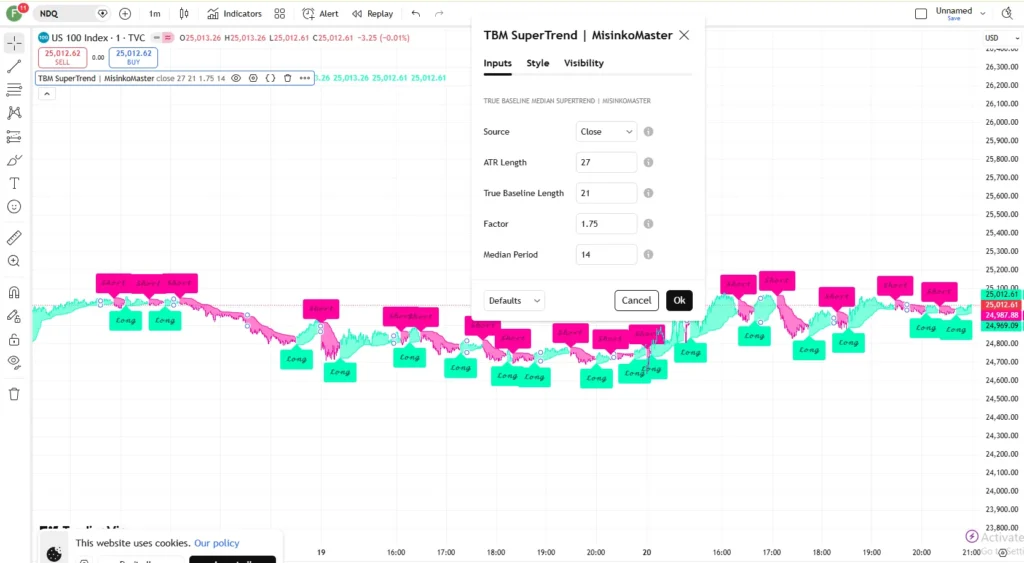Open the Source Close dropdown

[606, 131]
